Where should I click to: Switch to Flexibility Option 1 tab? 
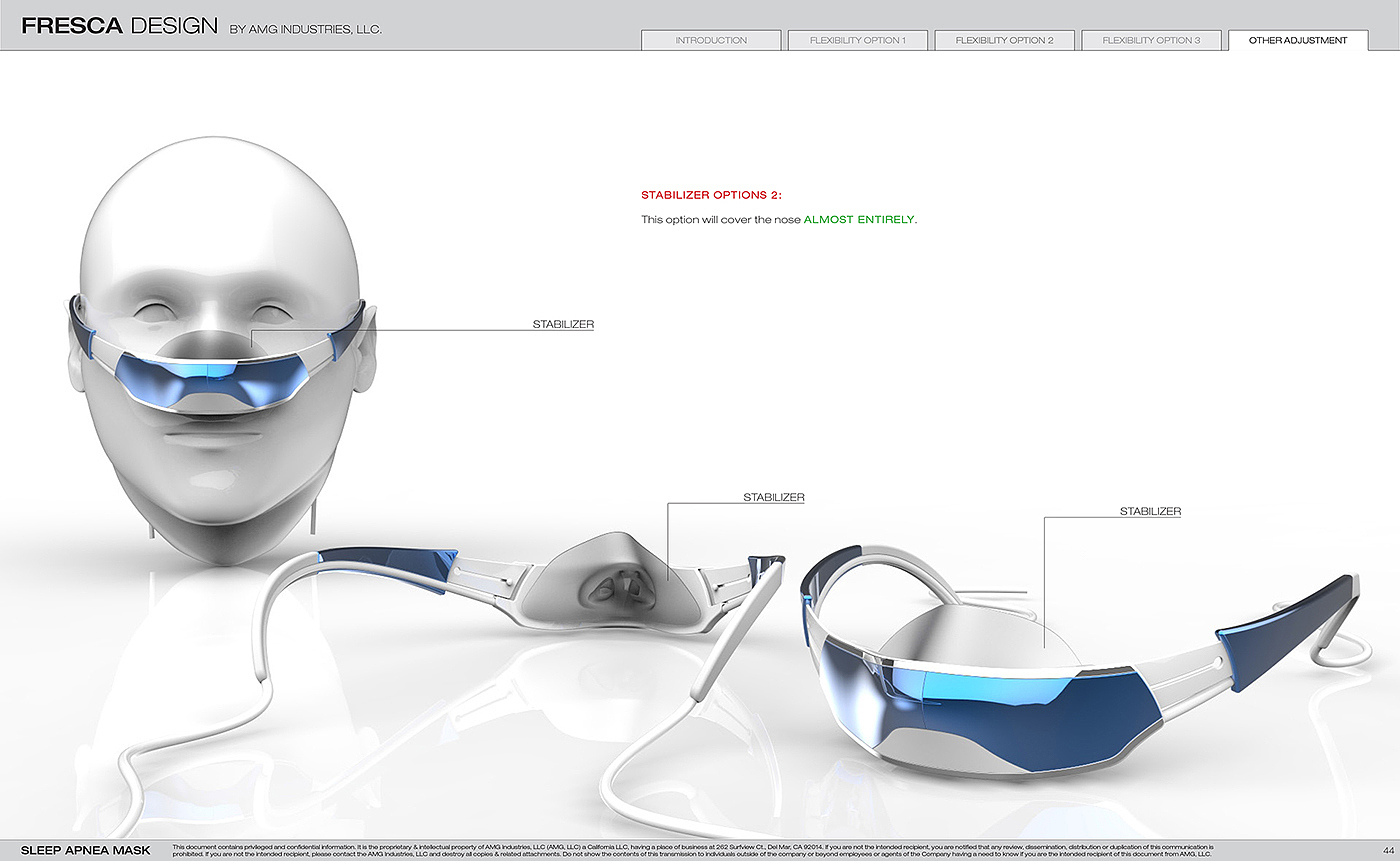pyautogui.click(x=858, y=40)
